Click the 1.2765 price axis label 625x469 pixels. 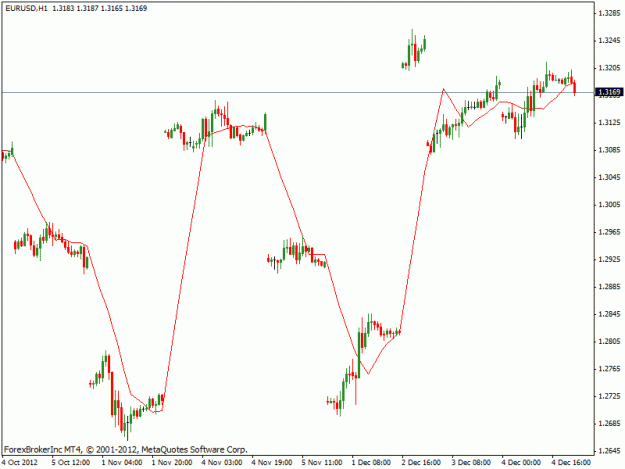click(609, 369)
